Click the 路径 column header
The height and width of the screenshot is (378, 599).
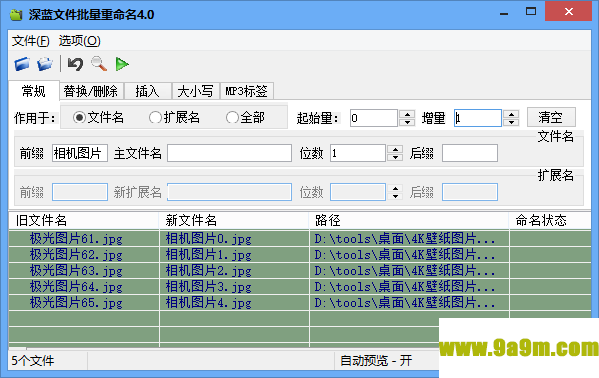tap(409, 220)
